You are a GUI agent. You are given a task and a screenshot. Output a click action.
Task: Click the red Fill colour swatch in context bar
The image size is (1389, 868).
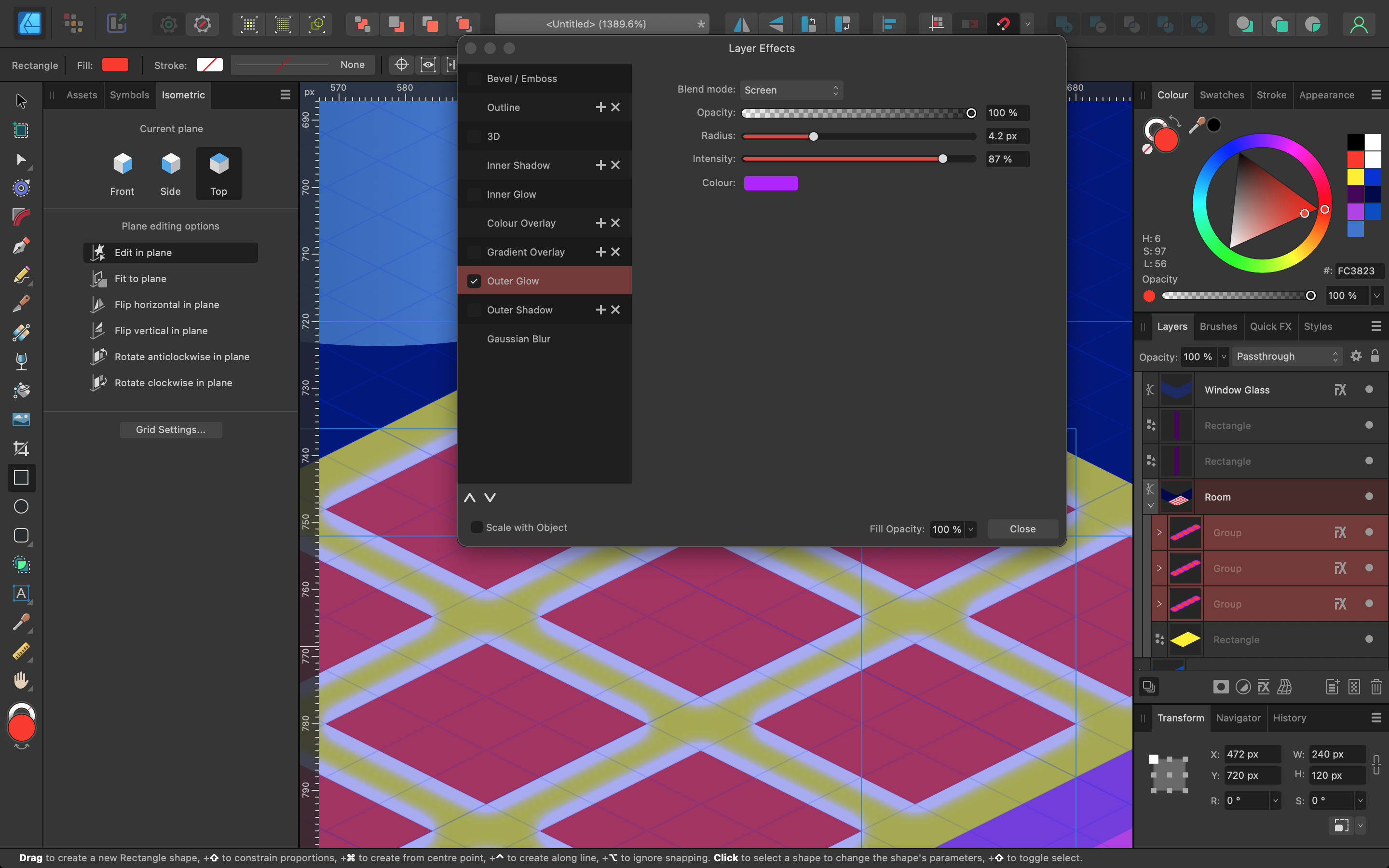[x=115, y=65]
